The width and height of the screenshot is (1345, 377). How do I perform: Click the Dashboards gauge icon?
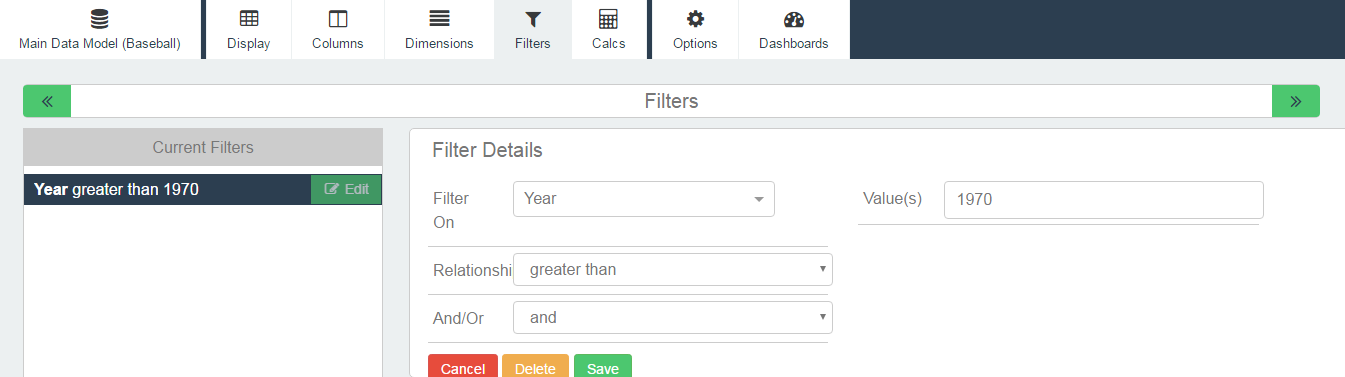tap(794, 19)
